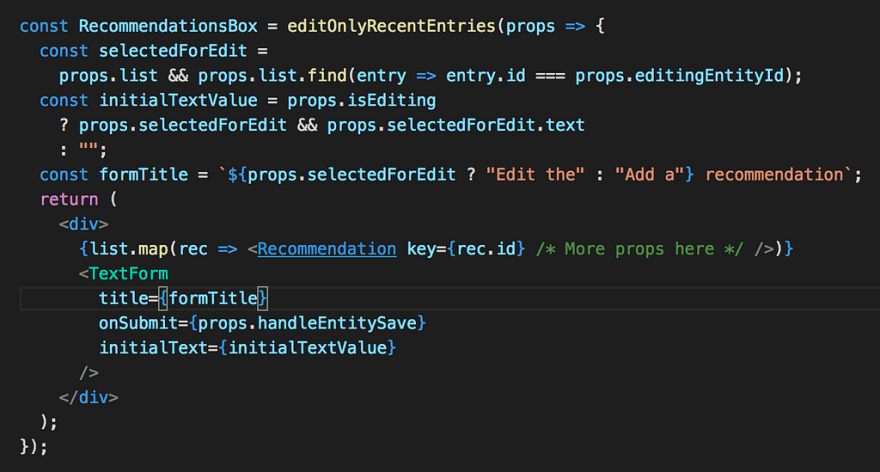Click the "Edit the" string literal
Viewport: 880px width, 472px height.
coord(535,175)
